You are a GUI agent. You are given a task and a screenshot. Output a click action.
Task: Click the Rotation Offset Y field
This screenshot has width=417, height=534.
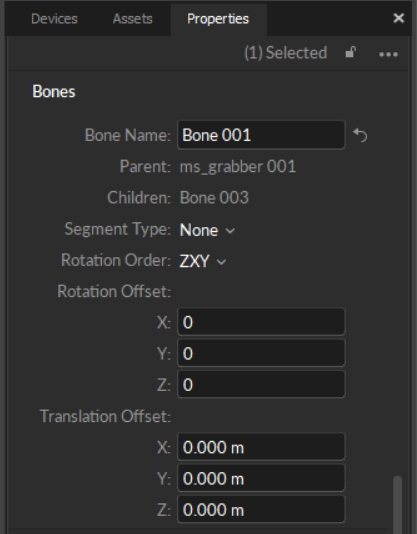click(x=261, y=353)
